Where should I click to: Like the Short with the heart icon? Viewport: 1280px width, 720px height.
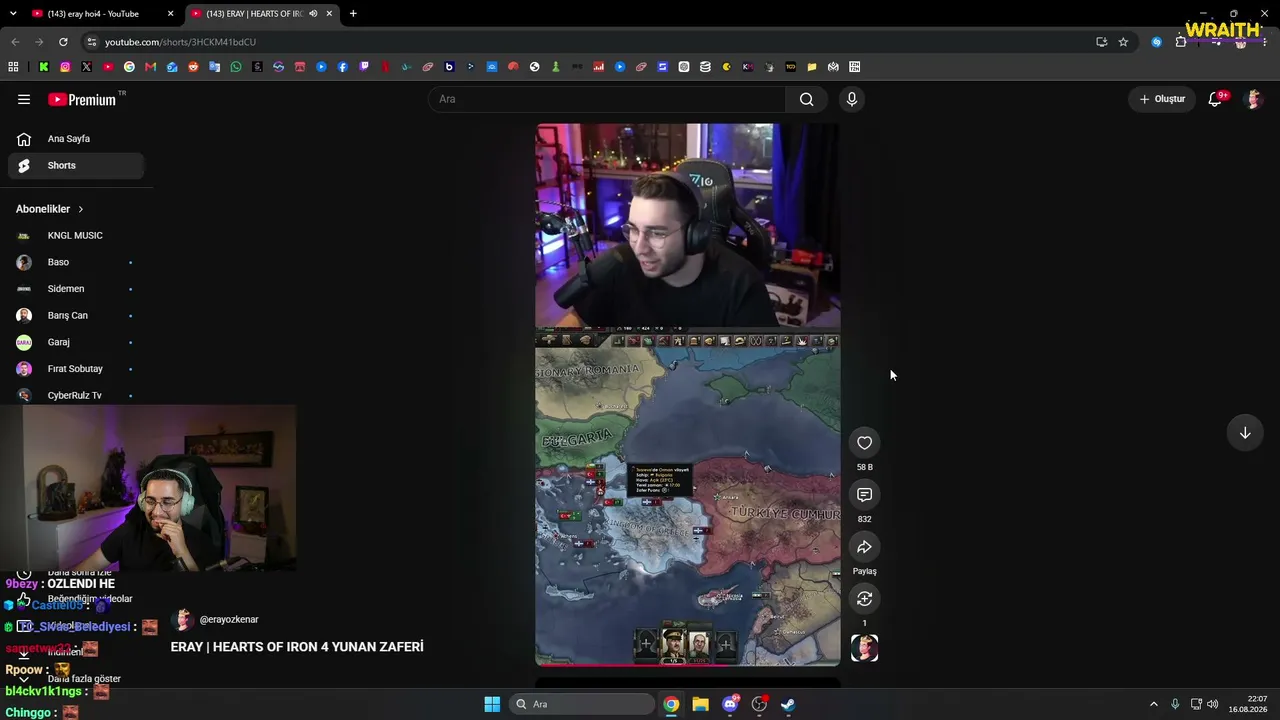coord(865,443)
